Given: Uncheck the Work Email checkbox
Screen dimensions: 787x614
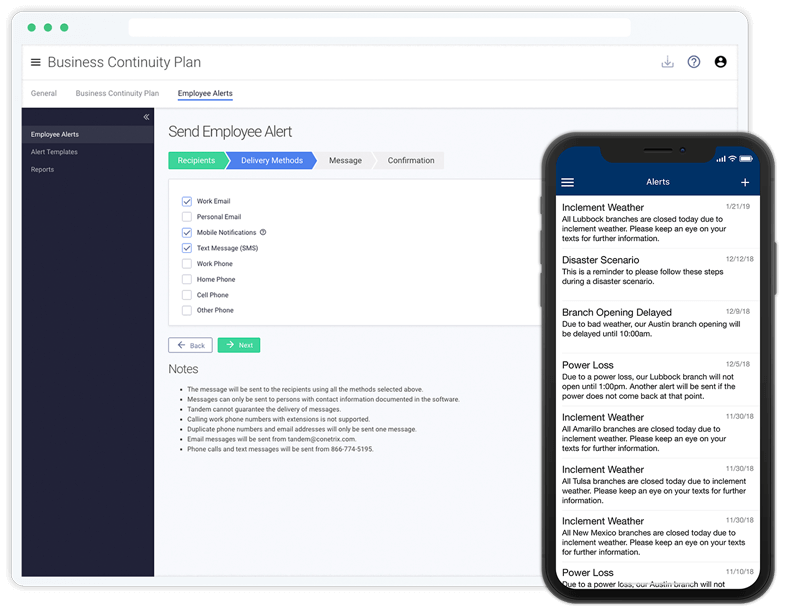Looking at the screenshot, I should click(x=187, y=201).
